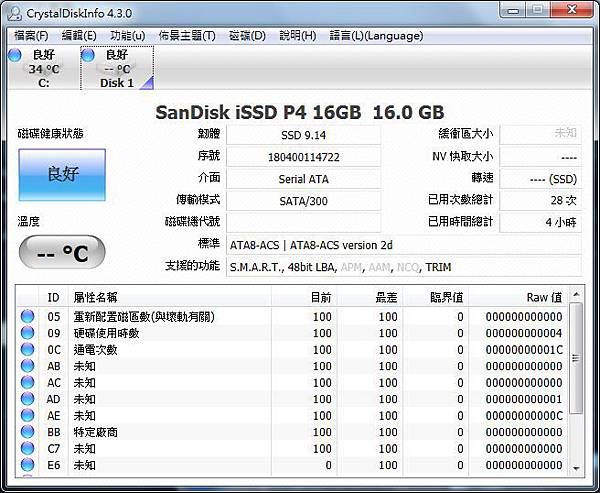
Task: Click the 臨界值 column header
Action: [x=435, y=297]
